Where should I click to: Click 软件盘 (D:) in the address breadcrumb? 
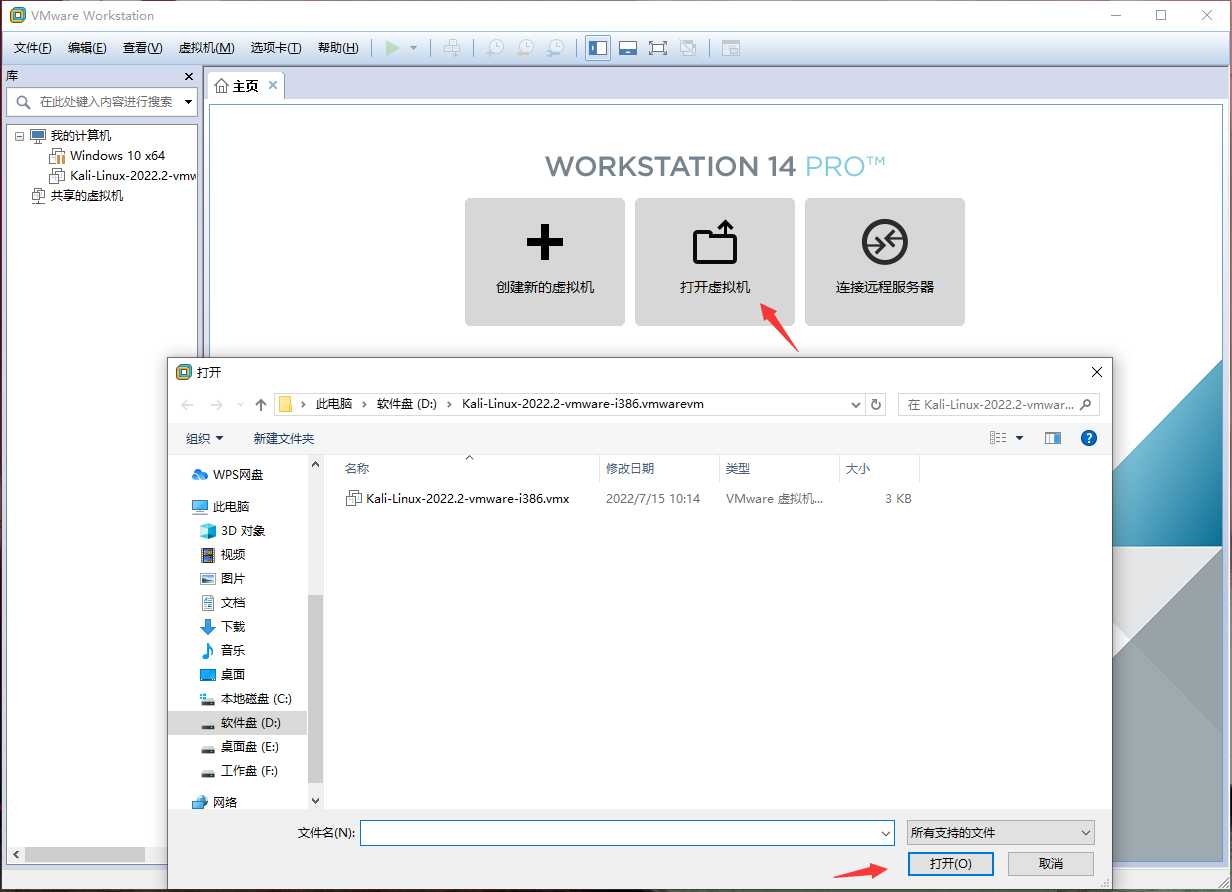407,404
